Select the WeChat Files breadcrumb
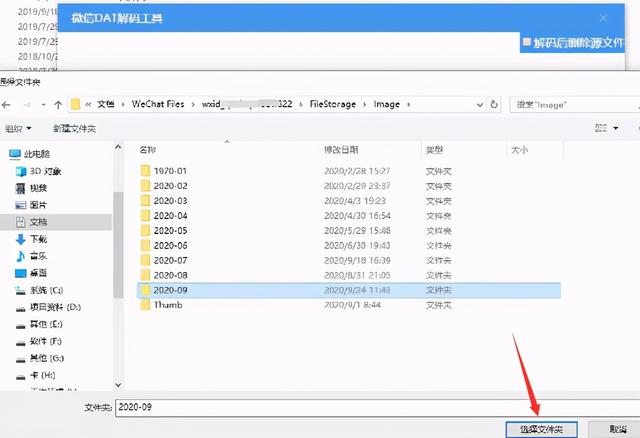 [x=158, y=104]
